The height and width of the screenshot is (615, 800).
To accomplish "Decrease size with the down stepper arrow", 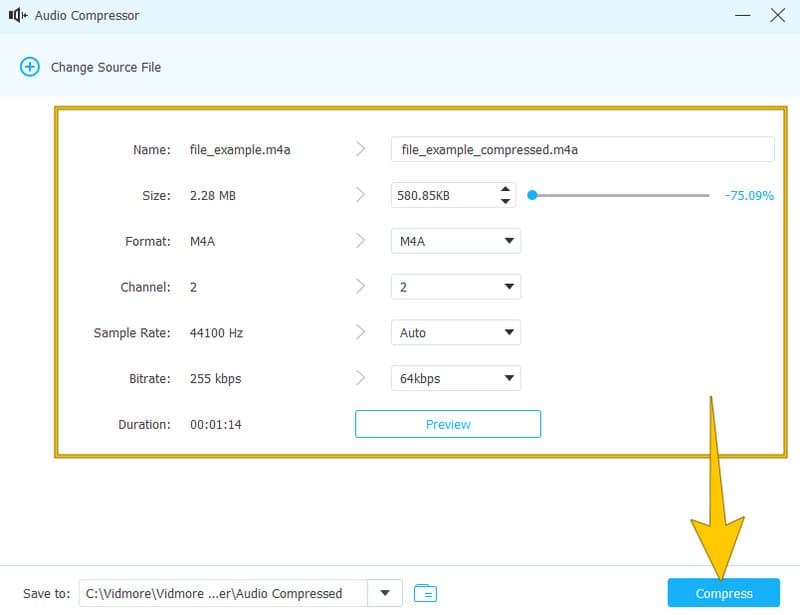I will (x=505, y=201).
